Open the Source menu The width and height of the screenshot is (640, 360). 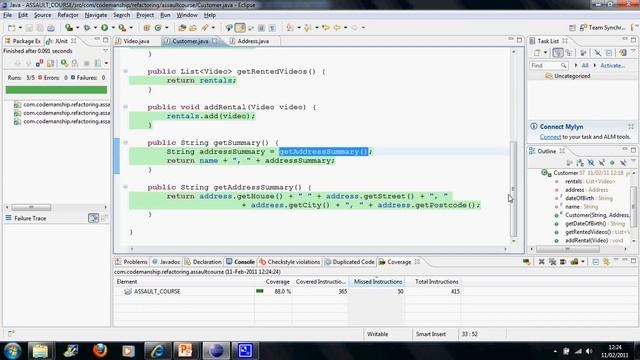[x=42, y=15]
